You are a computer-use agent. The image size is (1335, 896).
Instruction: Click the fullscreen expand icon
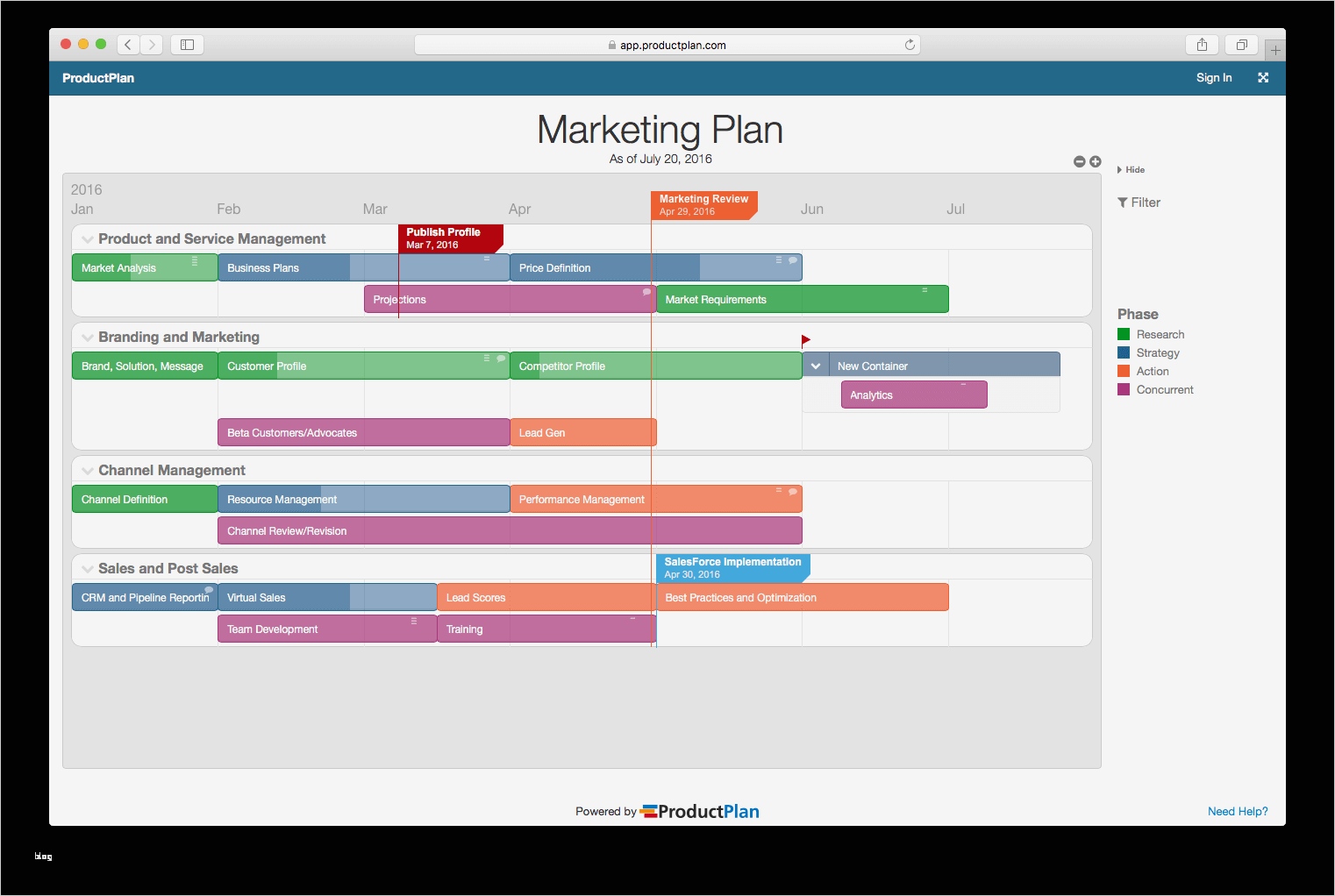pyautogui.click(x=1263, y=77)
